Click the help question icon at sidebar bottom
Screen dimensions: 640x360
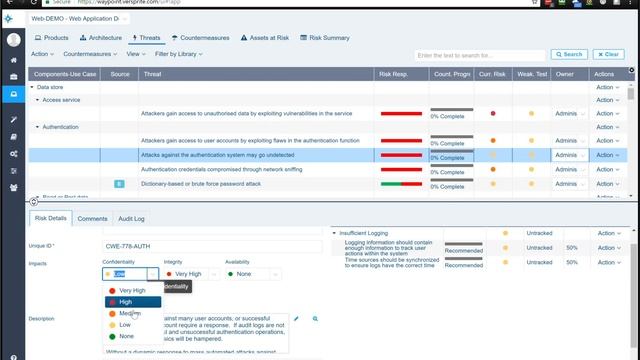13,357
